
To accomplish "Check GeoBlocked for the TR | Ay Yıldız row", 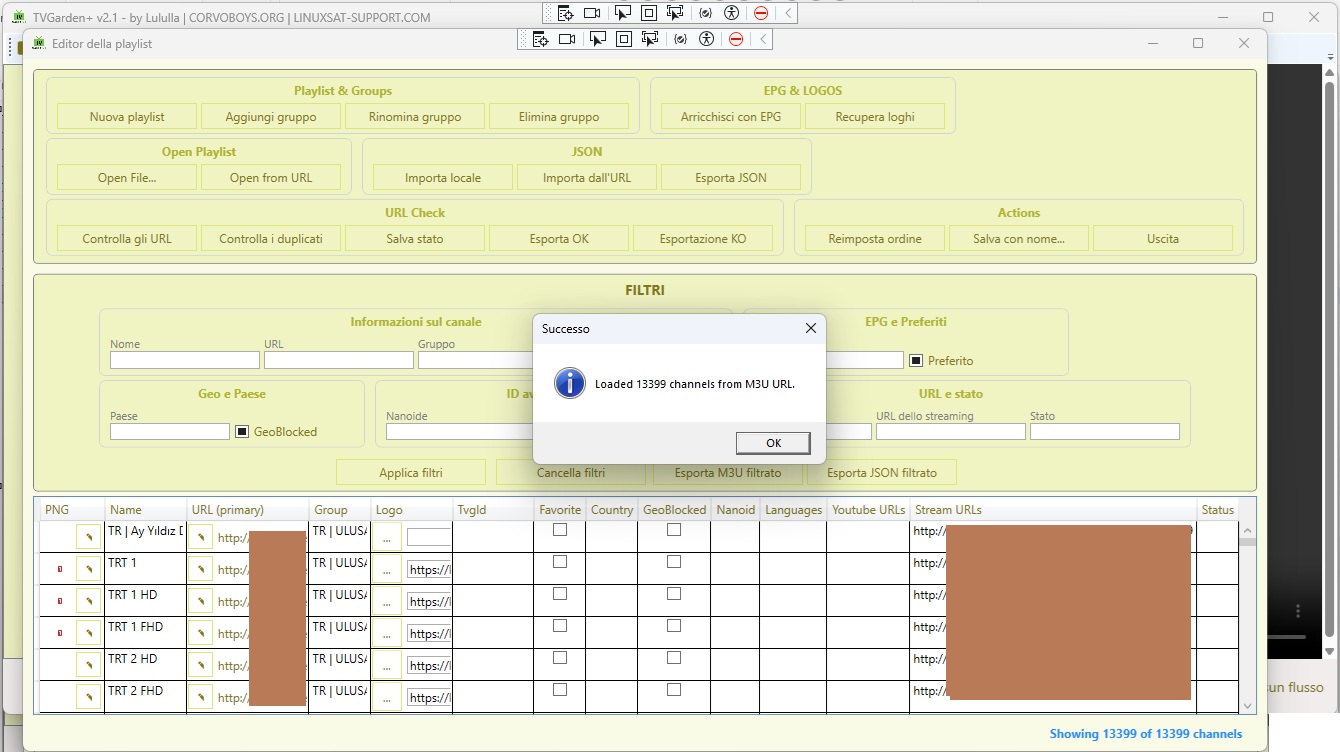I will tap(674, 530).
